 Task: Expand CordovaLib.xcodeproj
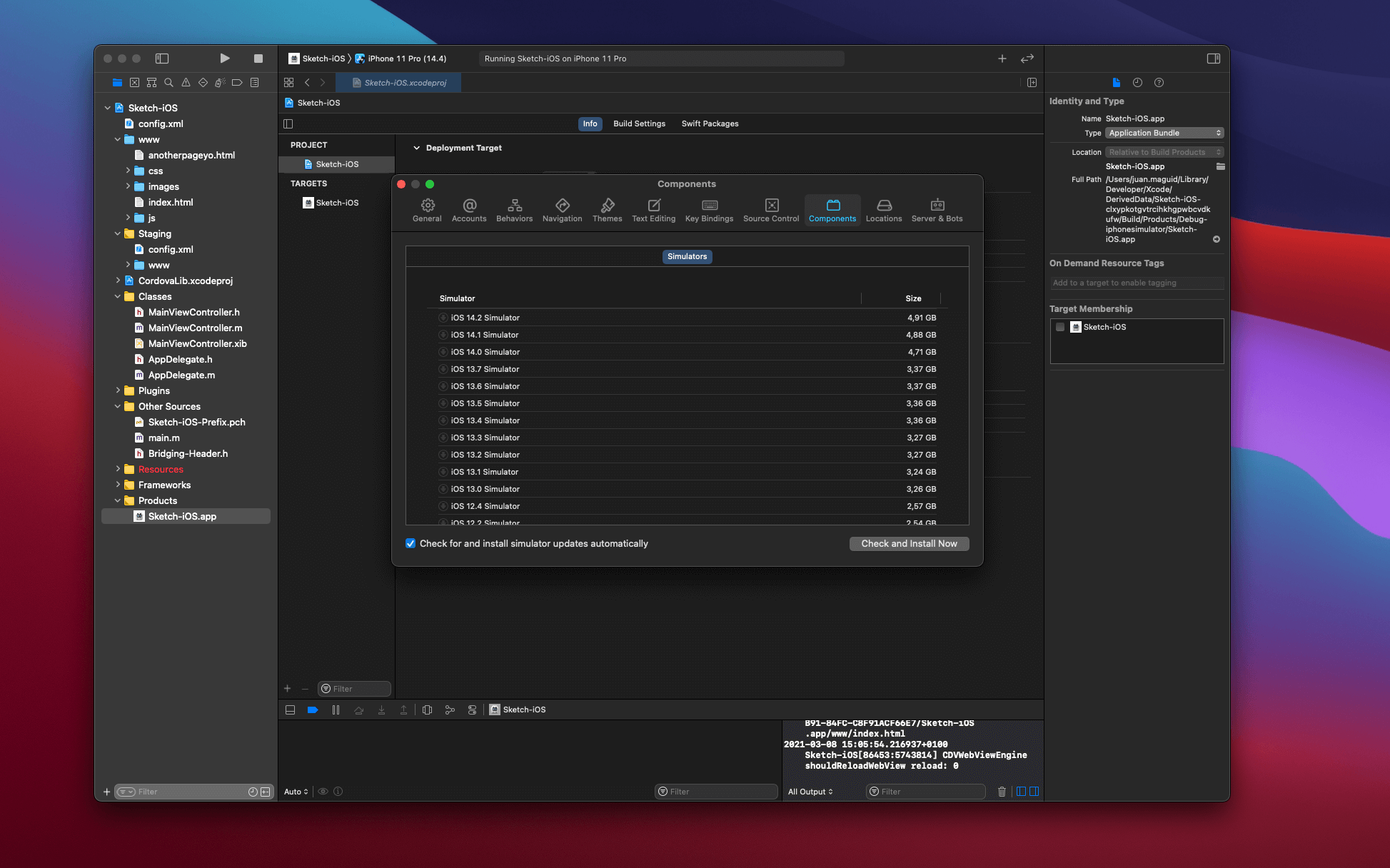point(118,281)
